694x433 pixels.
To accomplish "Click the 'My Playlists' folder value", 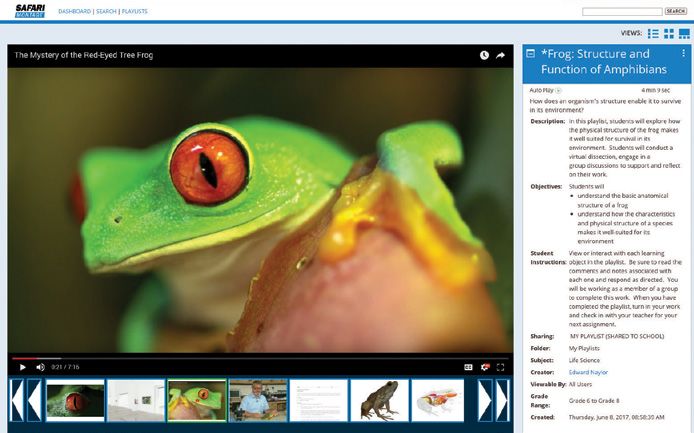I will [x=584, y=348].
